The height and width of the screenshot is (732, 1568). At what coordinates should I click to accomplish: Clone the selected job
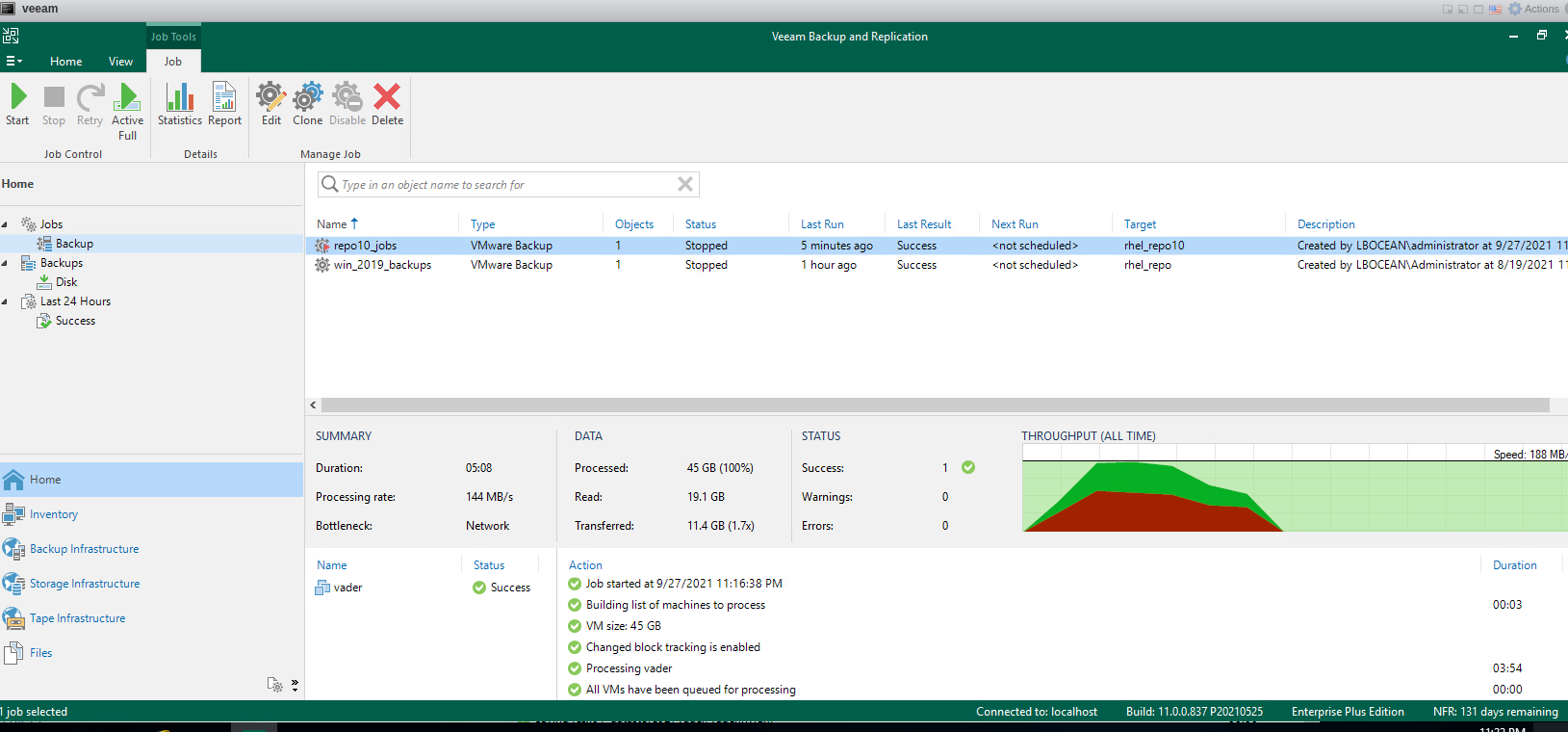tap(307, 104)
